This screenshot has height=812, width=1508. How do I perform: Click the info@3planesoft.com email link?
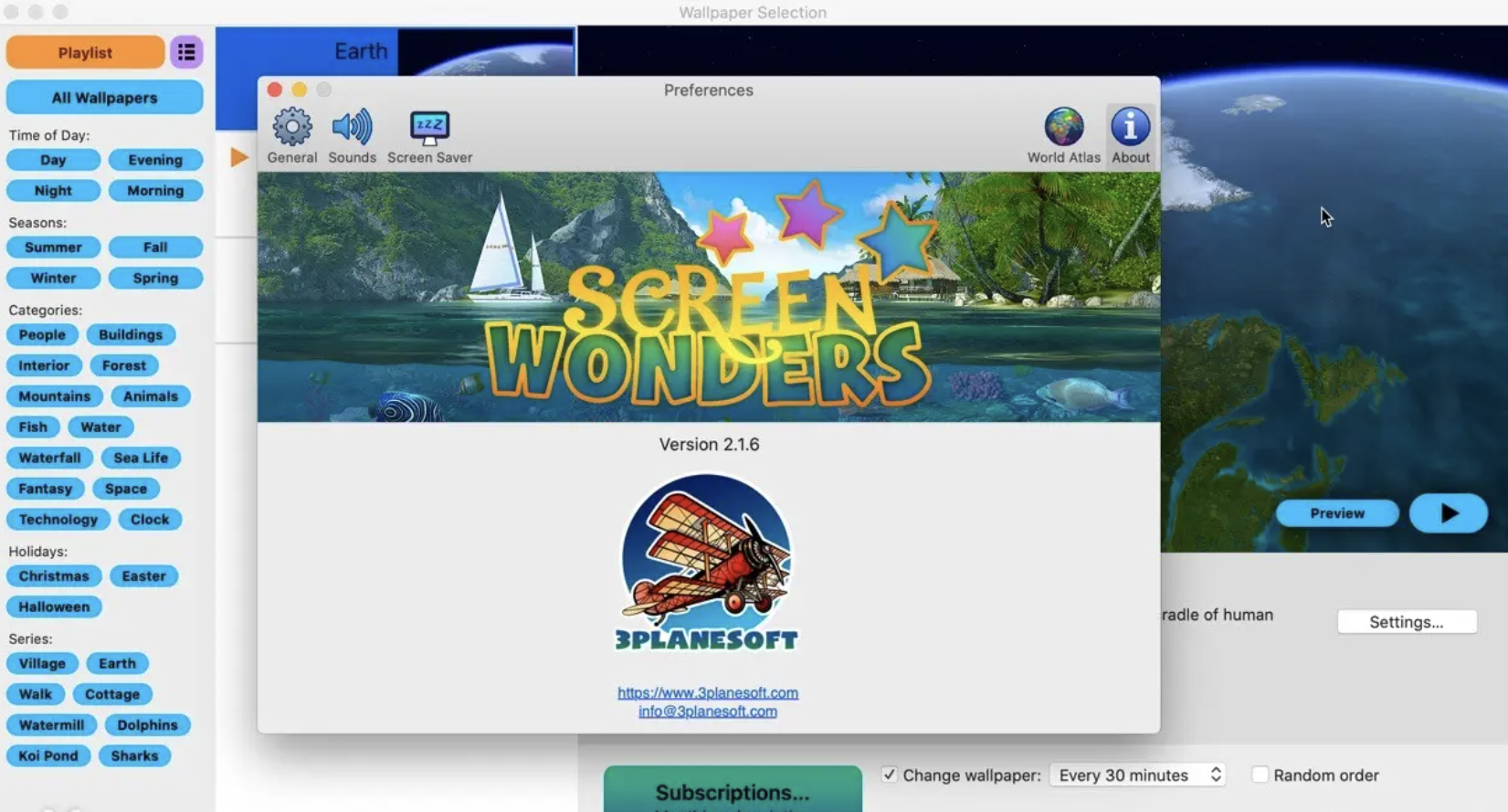pos(708,712)
